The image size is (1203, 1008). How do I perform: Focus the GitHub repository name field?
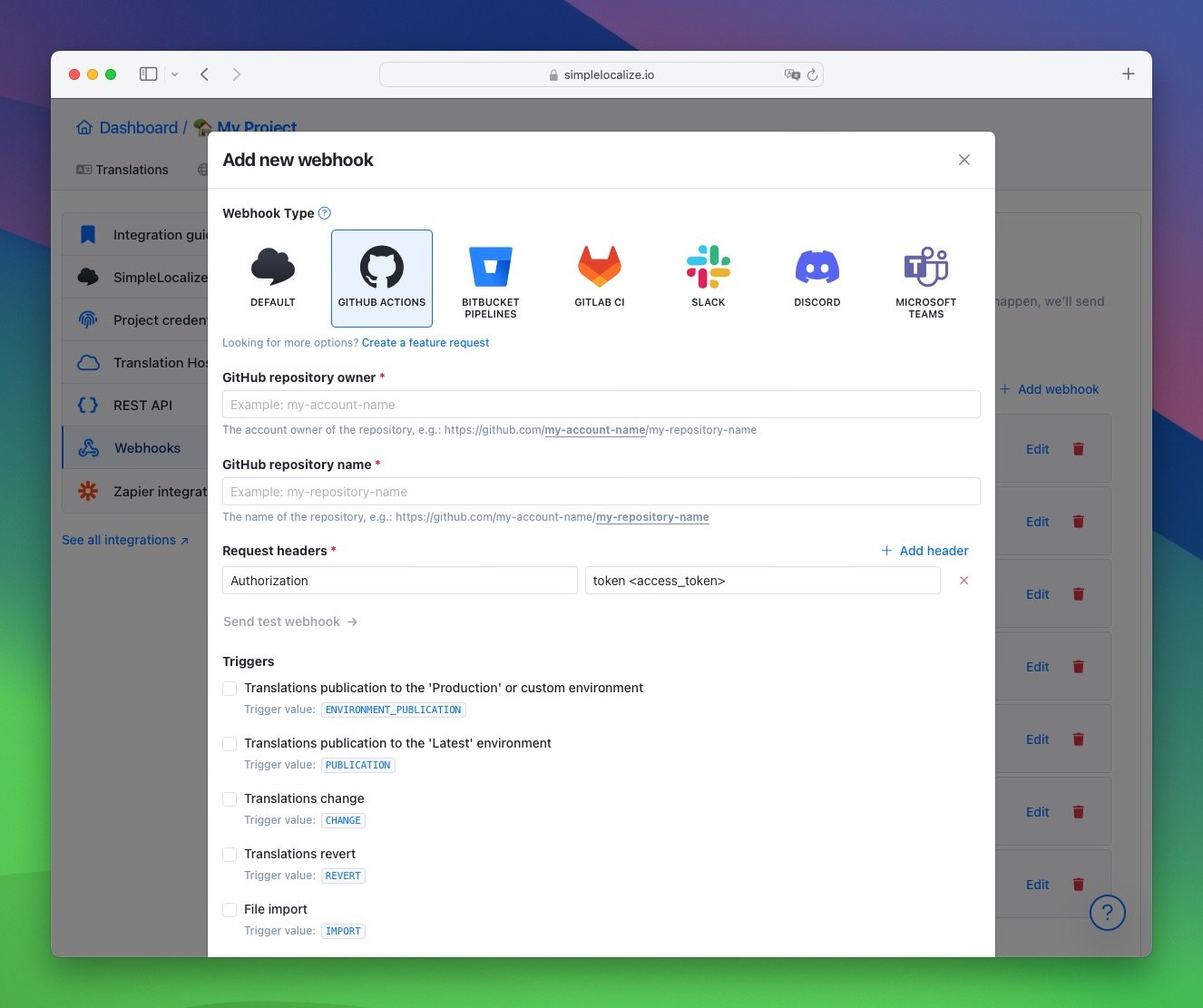tap(601, 492)
